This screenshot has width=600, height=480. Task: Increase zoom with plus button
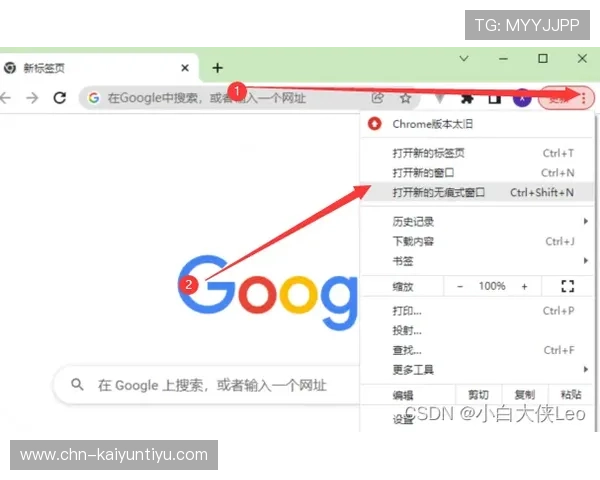[x=524, y=286]
